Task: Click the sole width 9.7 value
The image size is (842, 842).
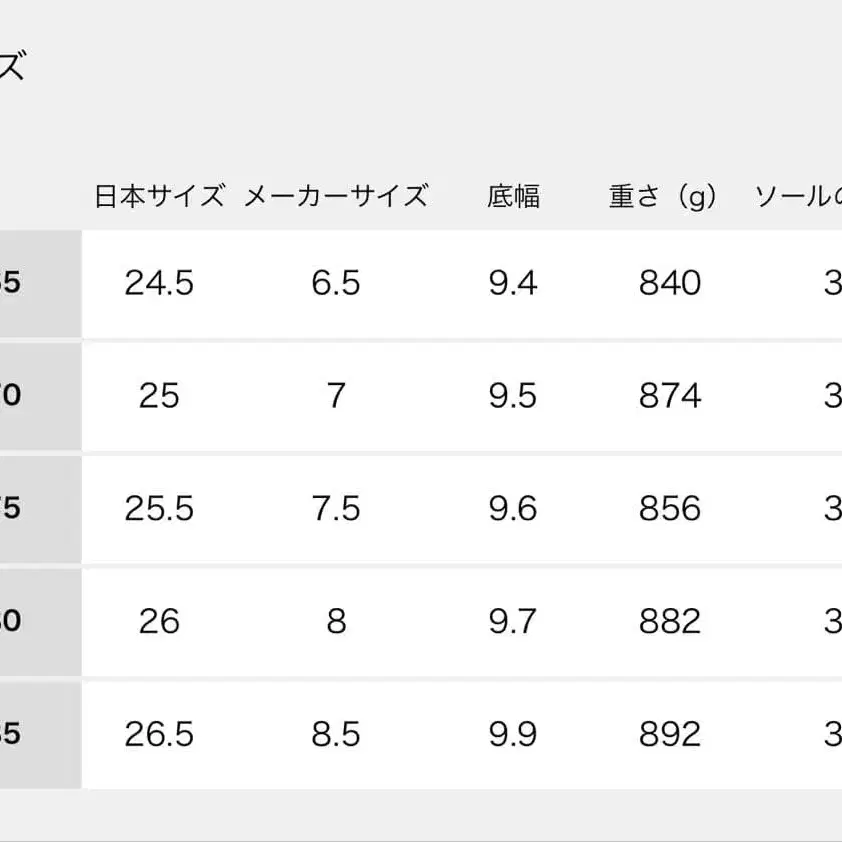Action: pyautogui.click(x=513, y=621)
